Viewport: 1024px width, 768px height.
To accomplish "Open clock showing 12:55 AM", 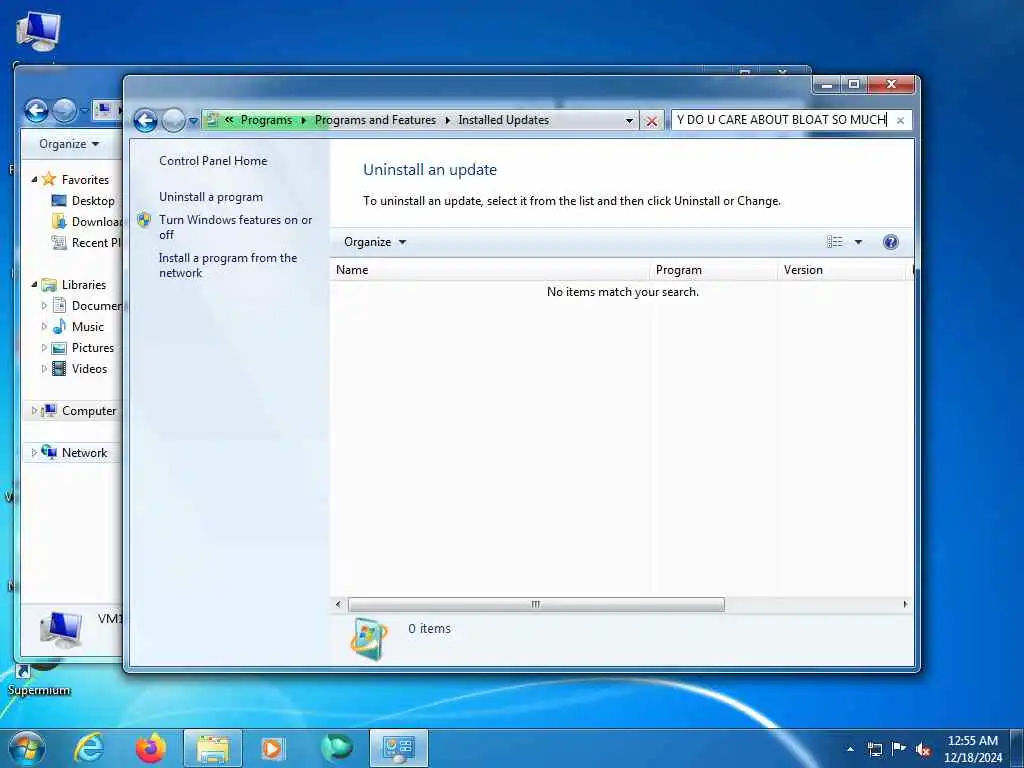I will click(x=972, y=749).
